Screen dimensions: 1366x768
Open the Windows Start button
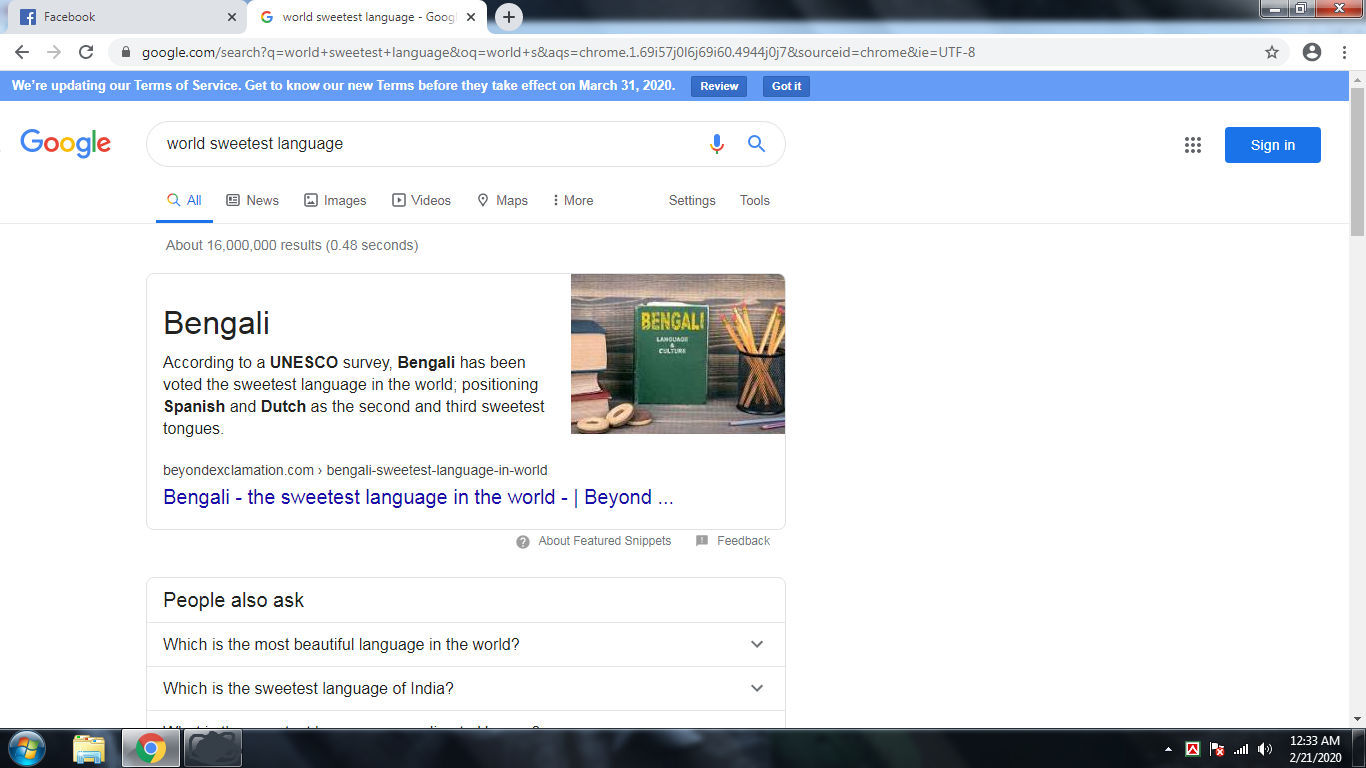[x=26, y=748]
